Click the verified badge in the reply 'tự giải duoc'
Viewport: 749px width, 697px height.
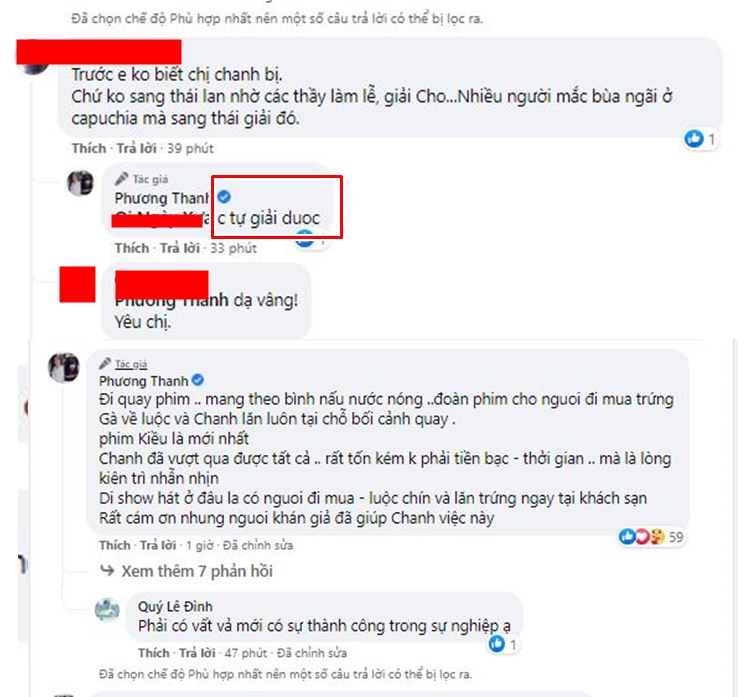(224, 196)
